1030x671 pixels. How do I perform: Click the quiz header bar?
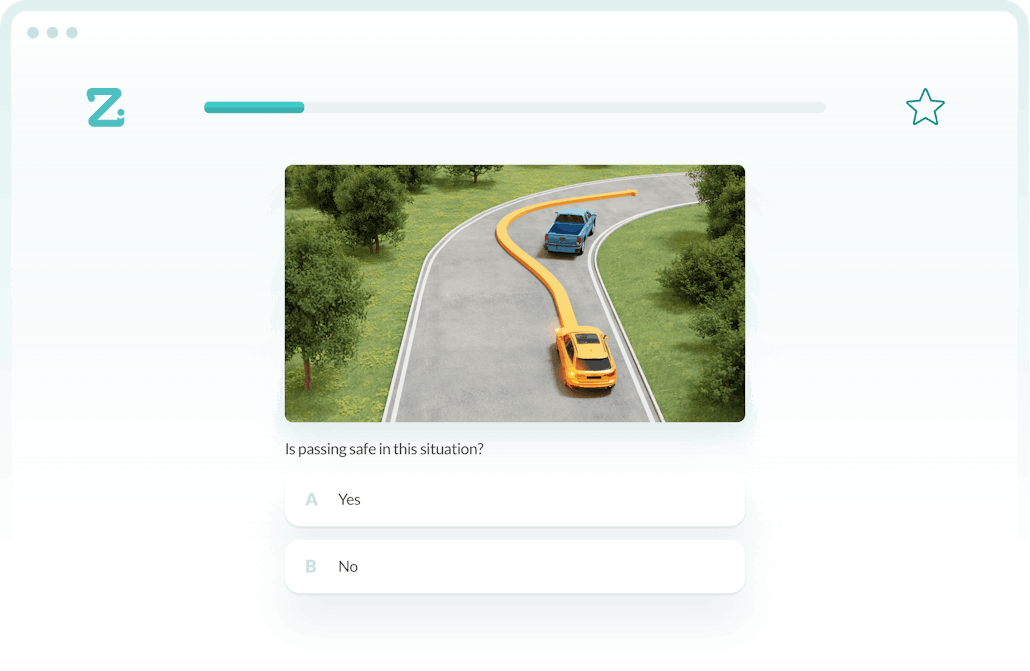click(x=515, y=107)
